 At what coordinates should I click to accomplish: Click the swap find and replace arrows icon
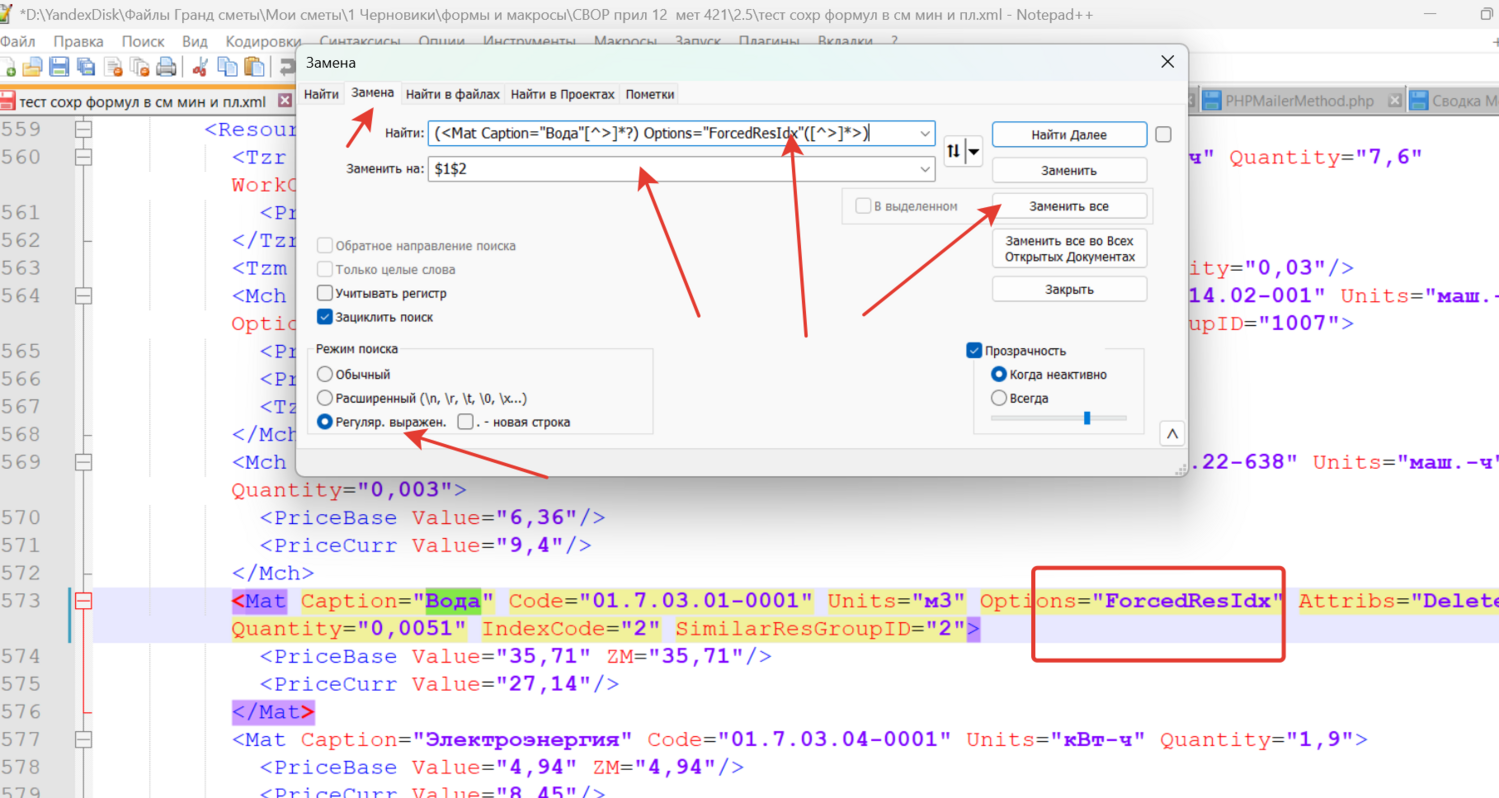pos(954,151)
